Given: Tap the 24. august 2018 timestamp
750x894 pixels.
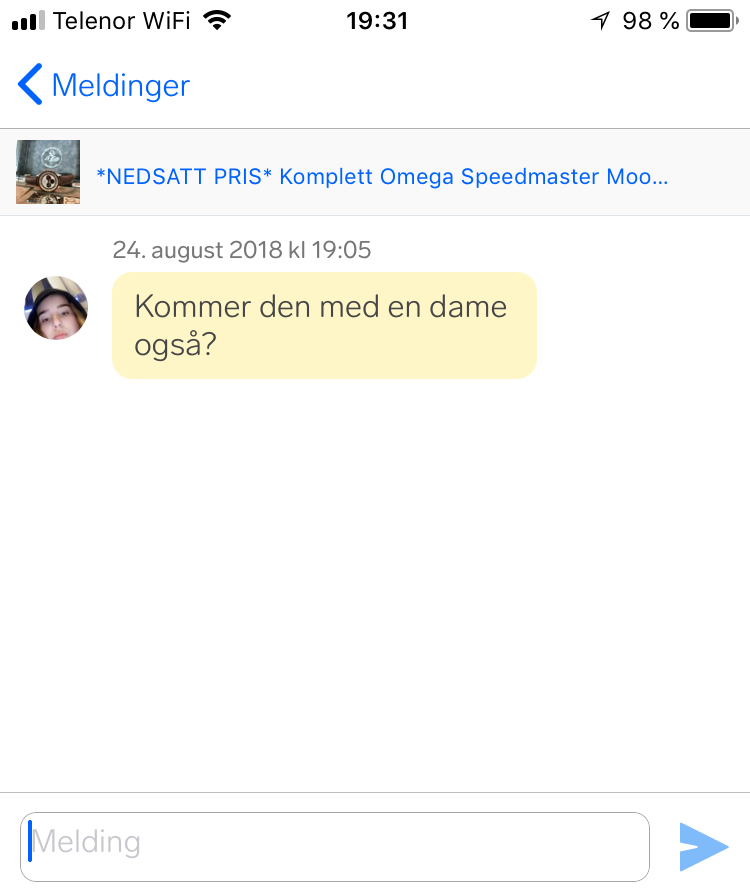Looking at the screenshot, I should (x=241, y=249).
